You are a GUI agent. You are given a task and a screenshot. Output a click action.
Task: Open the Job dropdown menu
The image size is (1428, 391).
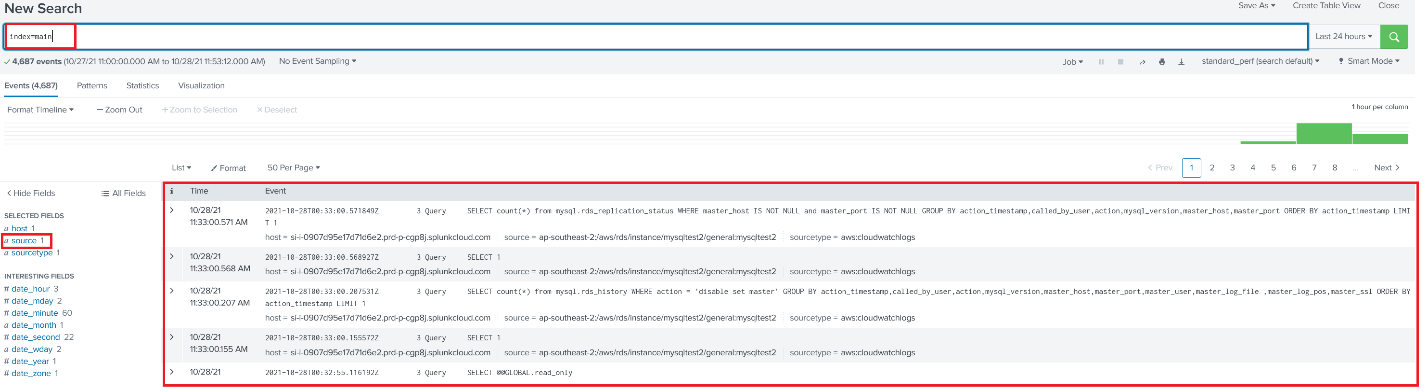point(1073,62)
